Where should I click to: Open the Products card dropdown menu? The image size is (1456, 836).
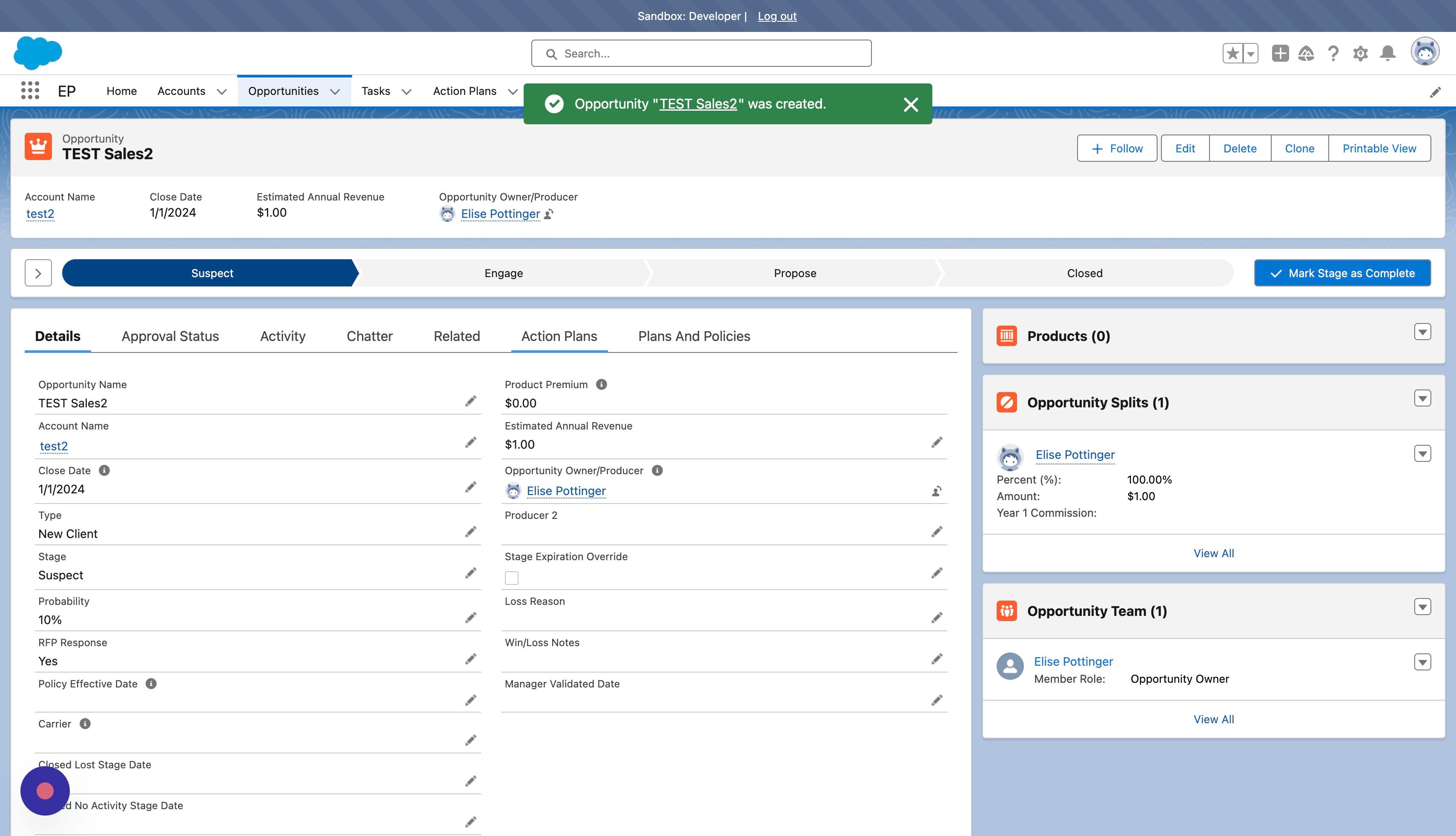[x=1422, y=332]
